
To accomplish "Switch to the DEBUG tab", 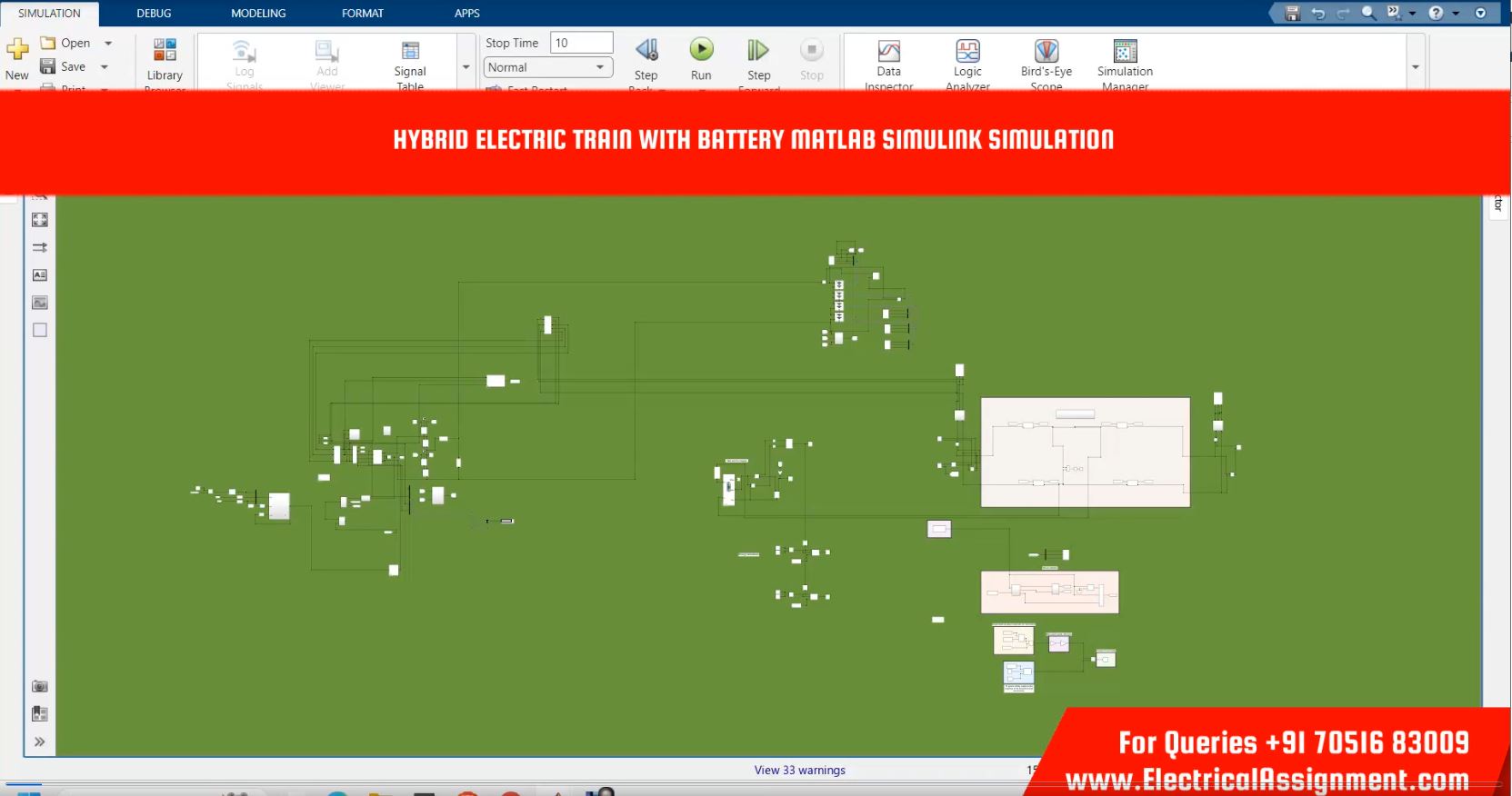I will click(154, 14).
